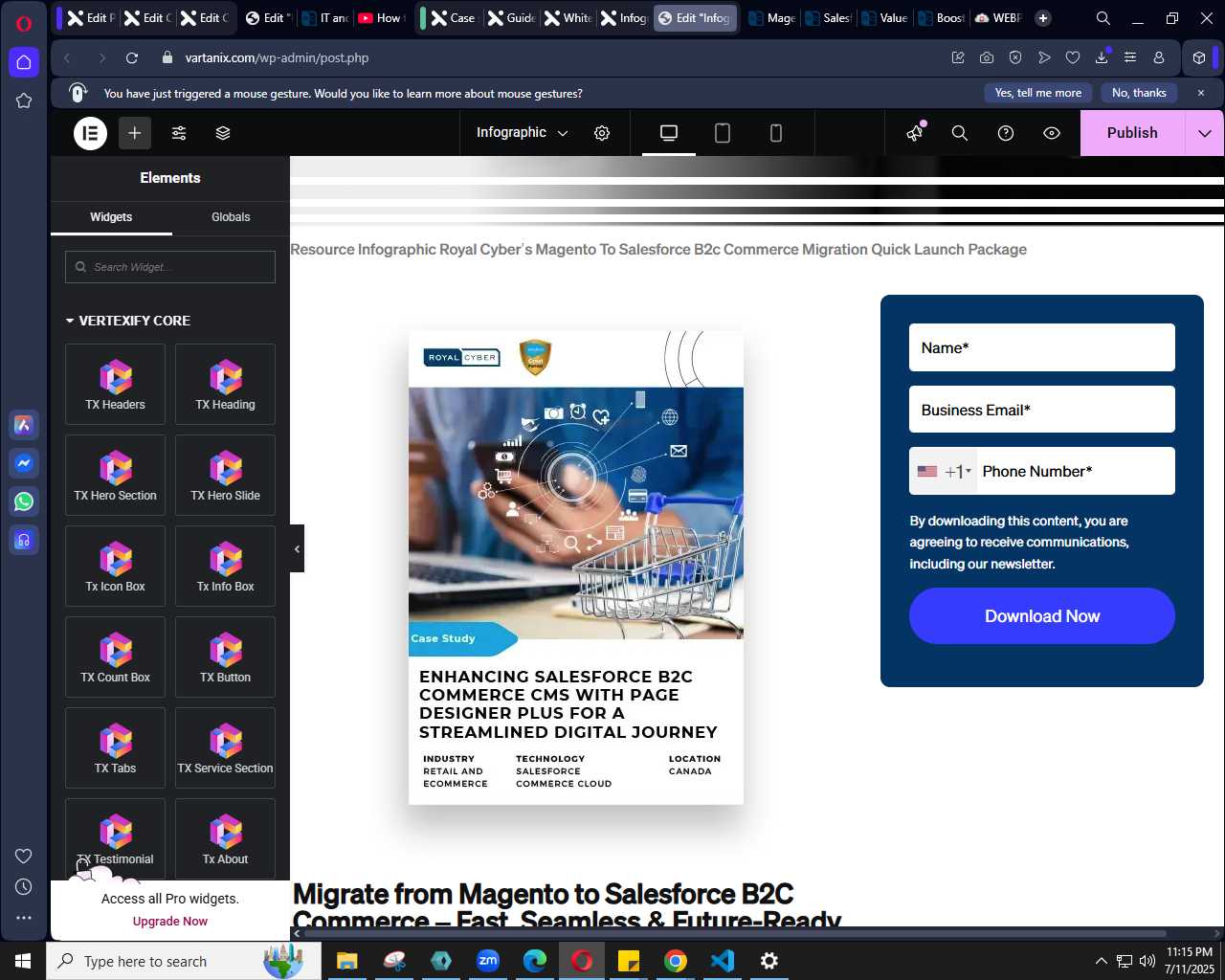This screenshot has width=1225, height=980.
Task: Open Aria AI sidebar icon
Action: click(x=24, y=425)
